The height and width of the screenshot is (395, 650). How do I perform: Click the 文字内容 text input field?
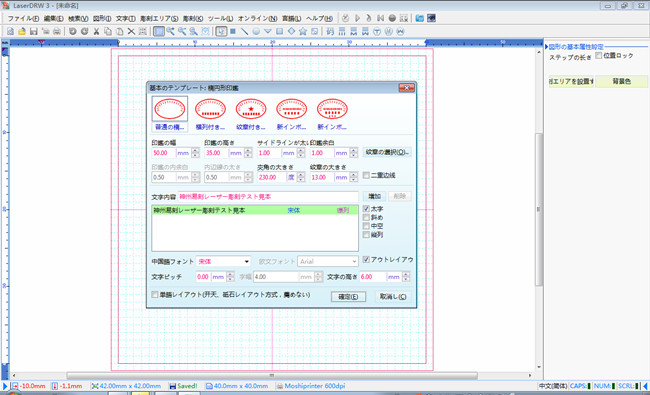pyautogui.click(x=268, y=197)
